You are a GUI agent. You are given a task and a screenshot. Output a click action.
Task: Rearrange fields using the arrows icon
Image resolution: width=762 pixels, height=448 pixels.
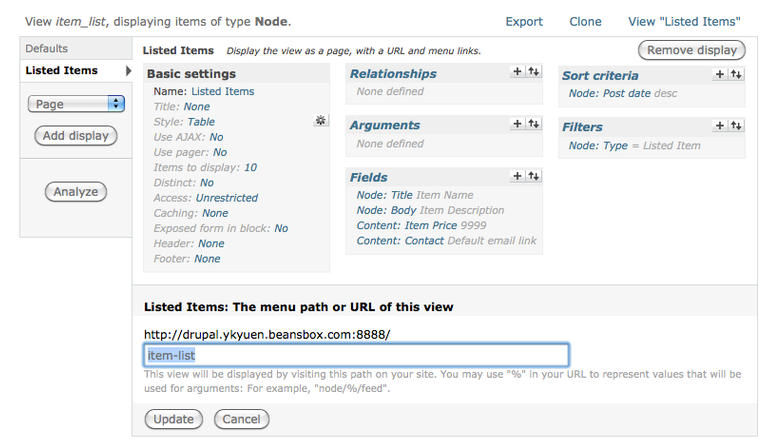pyautogui.click(x=533, y=176)
